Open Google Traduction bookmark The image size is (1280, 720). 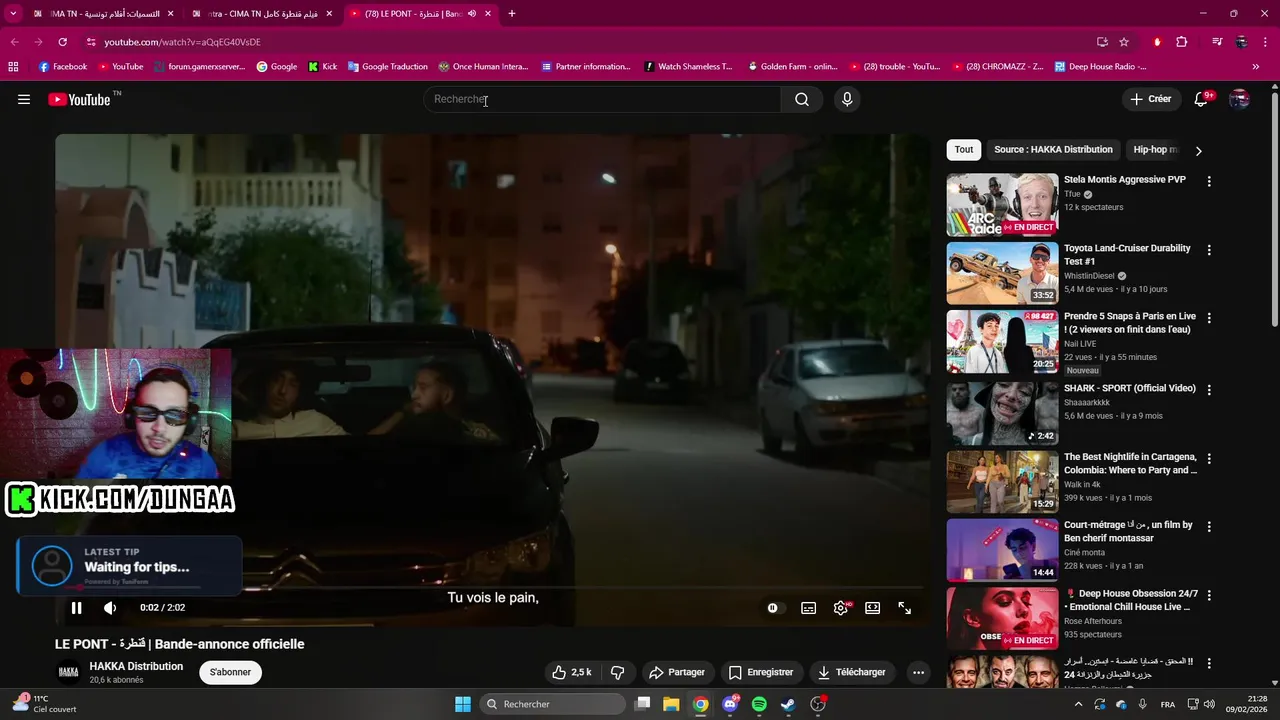[387, 67]
